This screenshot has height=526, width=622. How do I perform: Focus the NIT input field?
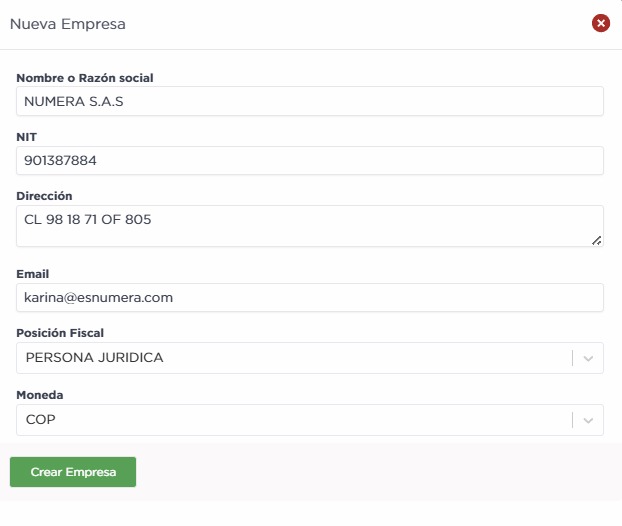[310, 161]
